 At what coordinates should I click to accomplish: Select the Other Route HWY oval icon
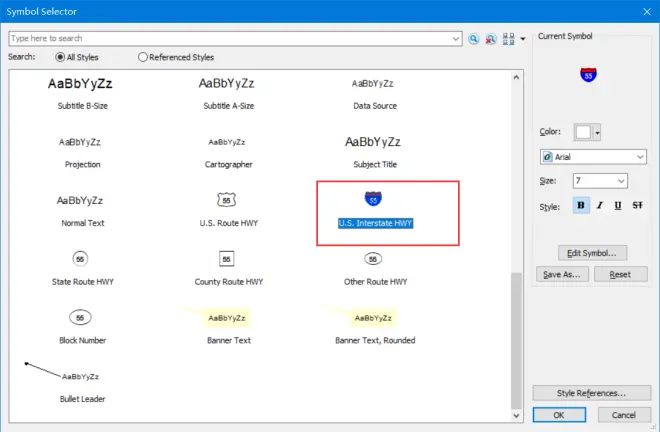tap(373, 259)
